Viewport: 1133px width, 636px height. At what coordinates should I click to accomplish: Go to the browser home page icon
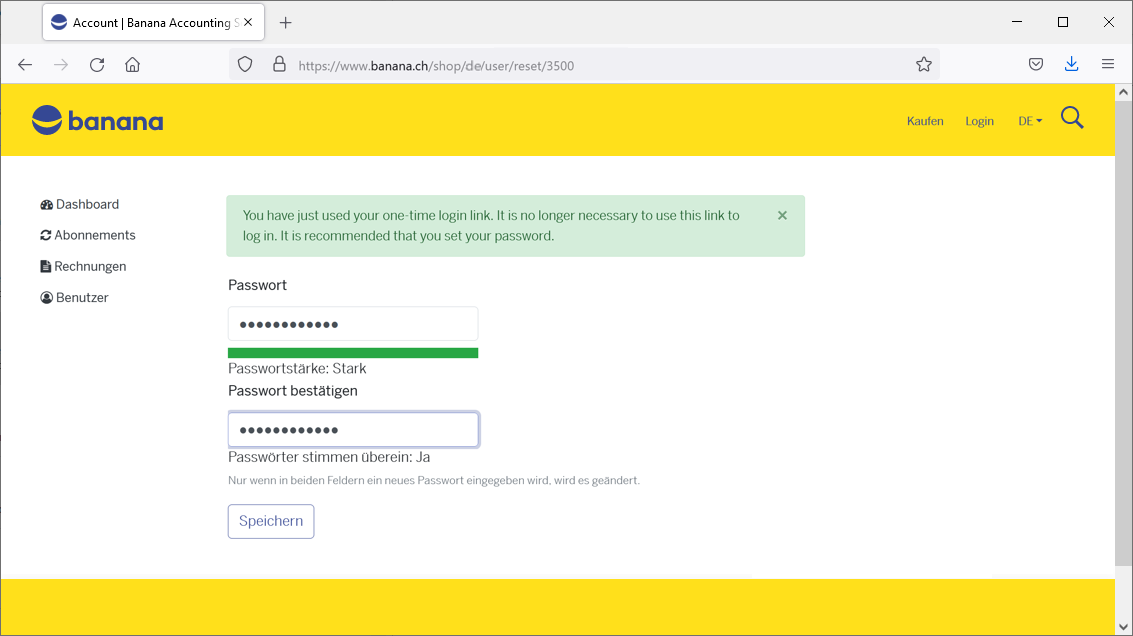tap(132, 65)
